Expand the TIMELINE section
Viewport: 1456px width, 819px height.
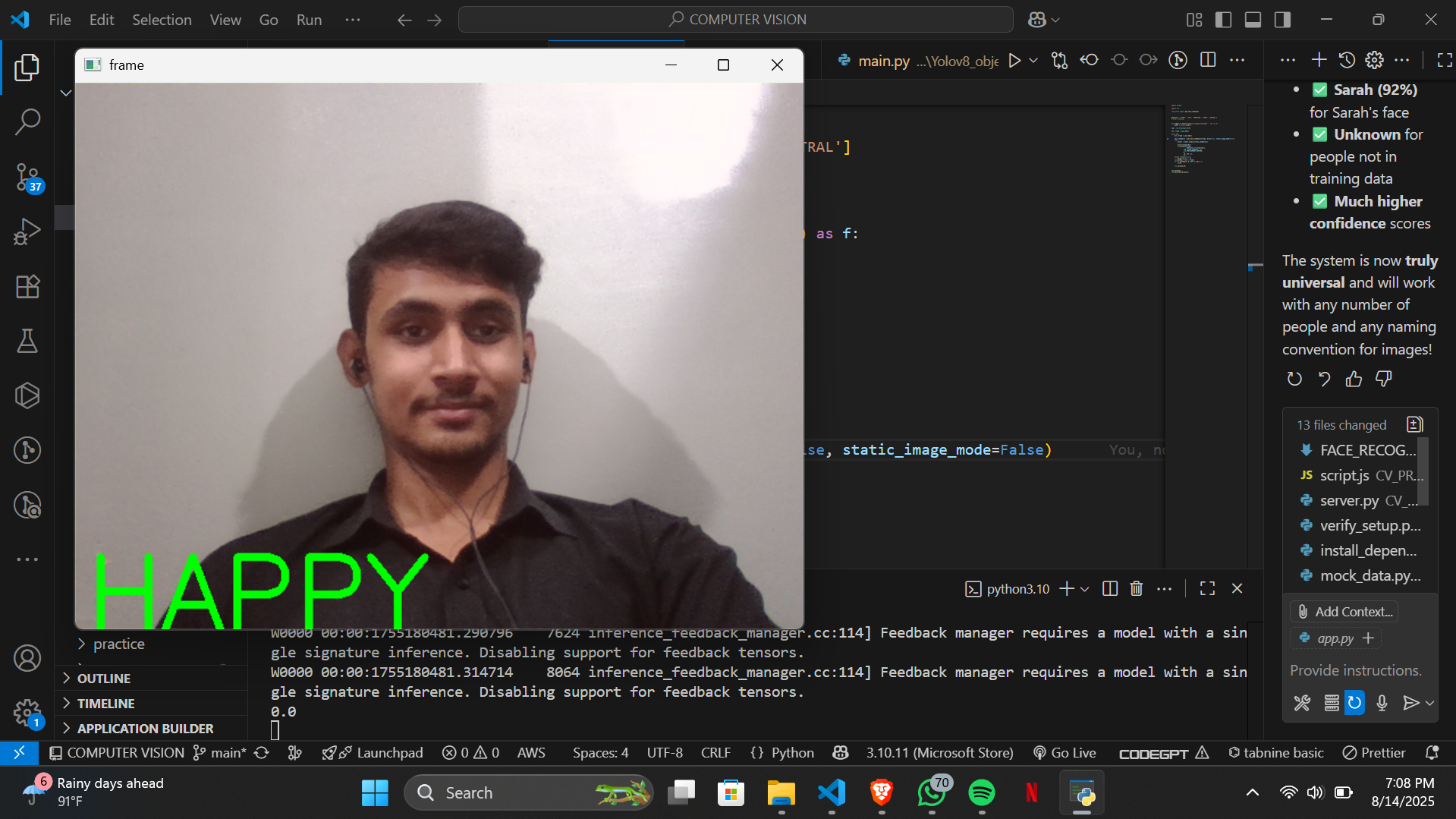point(105,703)
